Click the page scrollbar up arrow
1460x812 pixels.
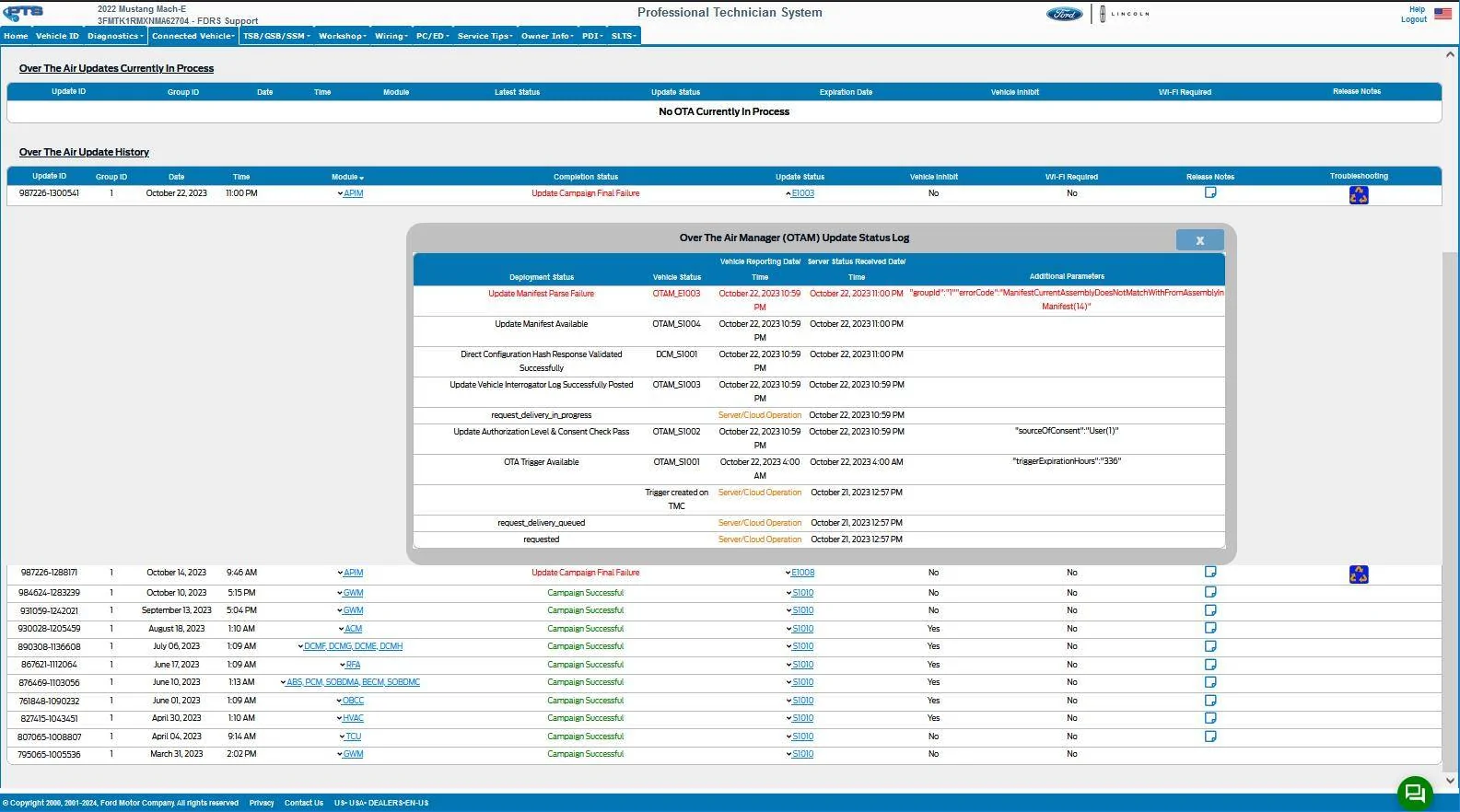tap(1451, 54)
